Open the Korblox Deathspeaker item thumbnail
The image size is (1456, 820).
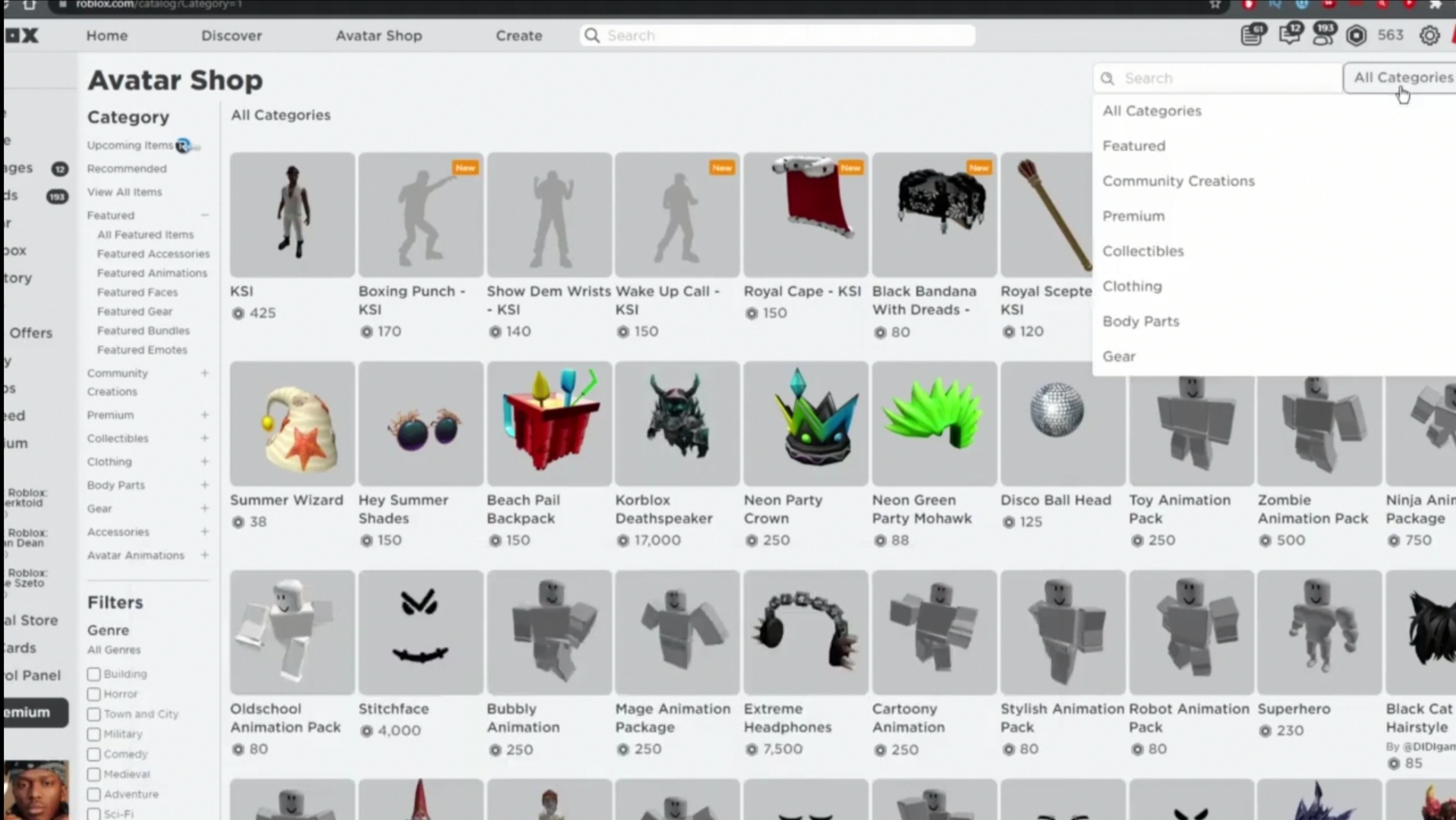676,423
